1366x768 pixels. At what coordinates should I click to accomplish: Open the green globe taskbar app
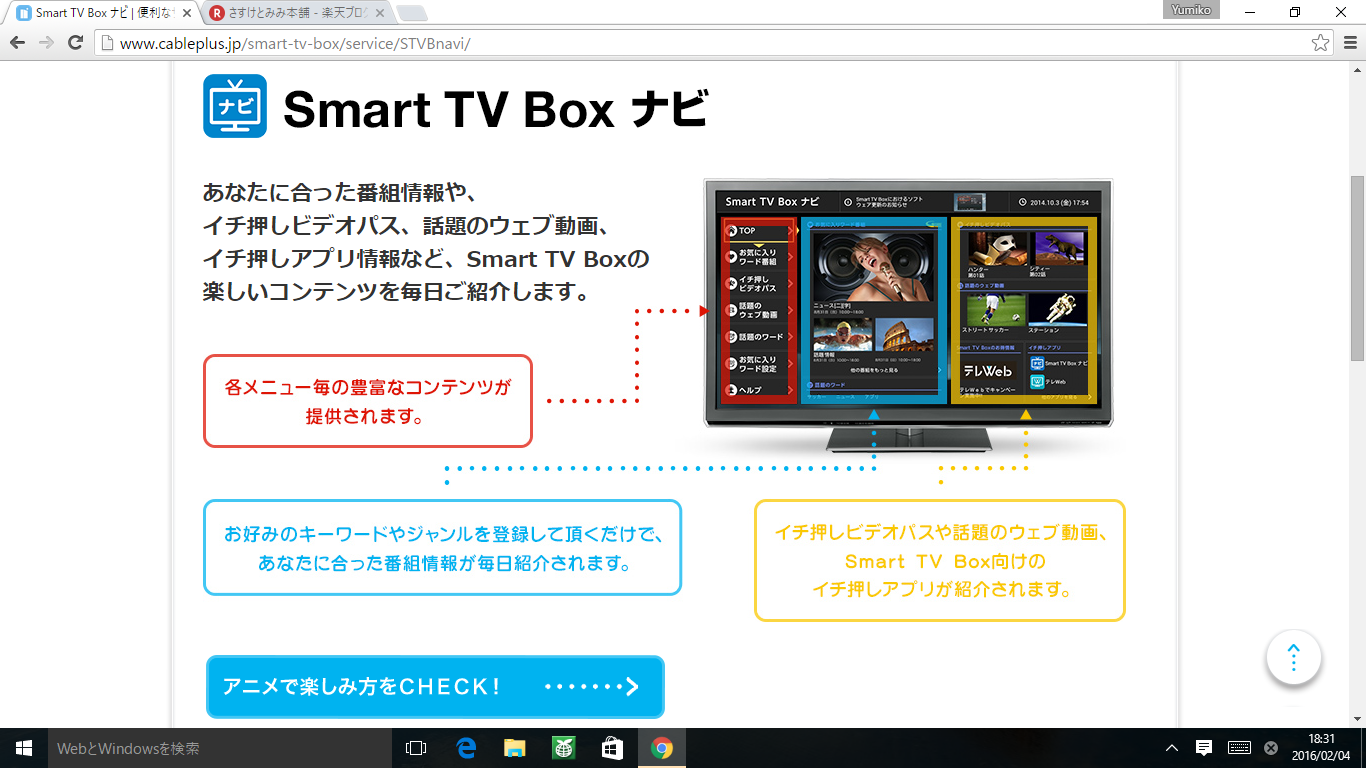563,748
